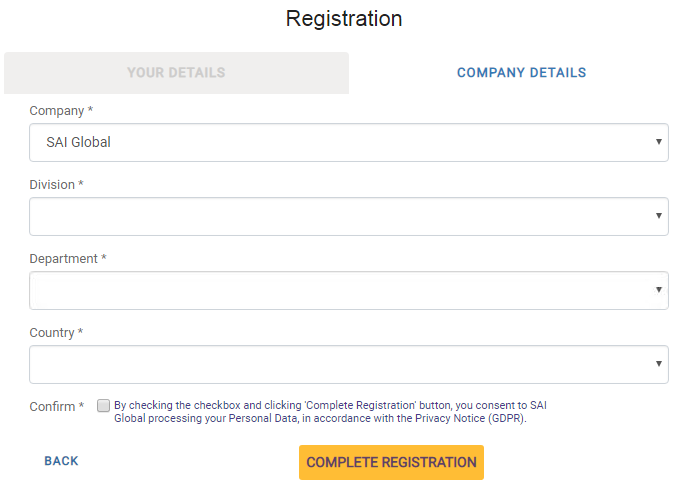Click the Country field label

click(x=56, y=333)
